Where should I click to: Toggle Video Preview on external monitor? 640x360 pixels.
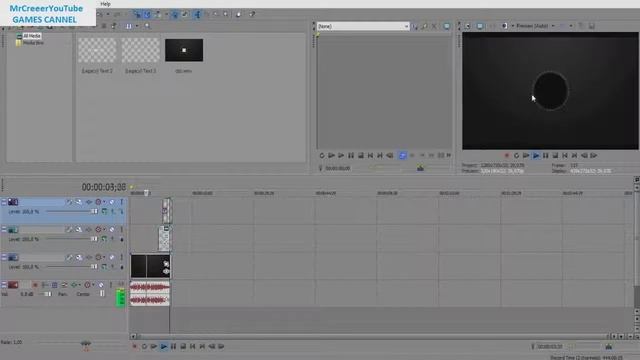480,26
